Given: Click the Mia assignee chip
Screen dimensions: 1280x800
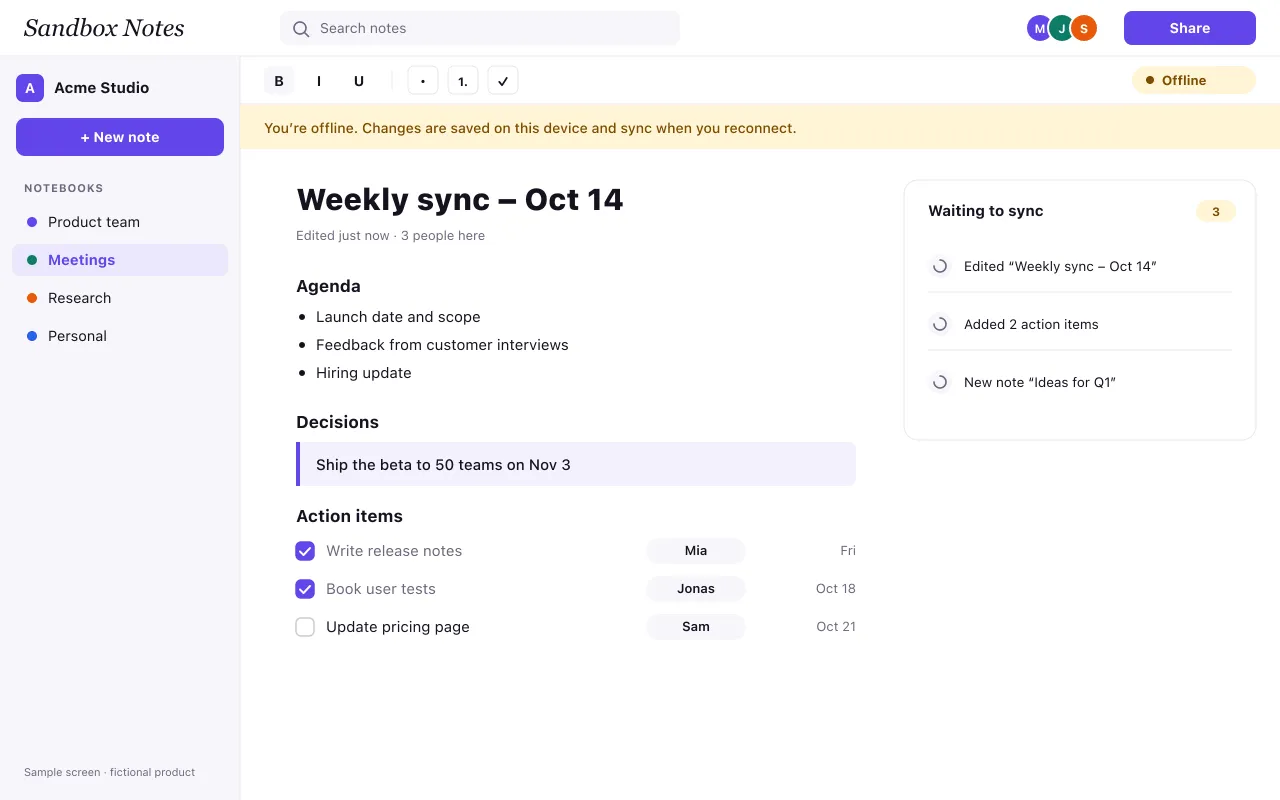Looking at the screenshot, I should pos(696,551).
